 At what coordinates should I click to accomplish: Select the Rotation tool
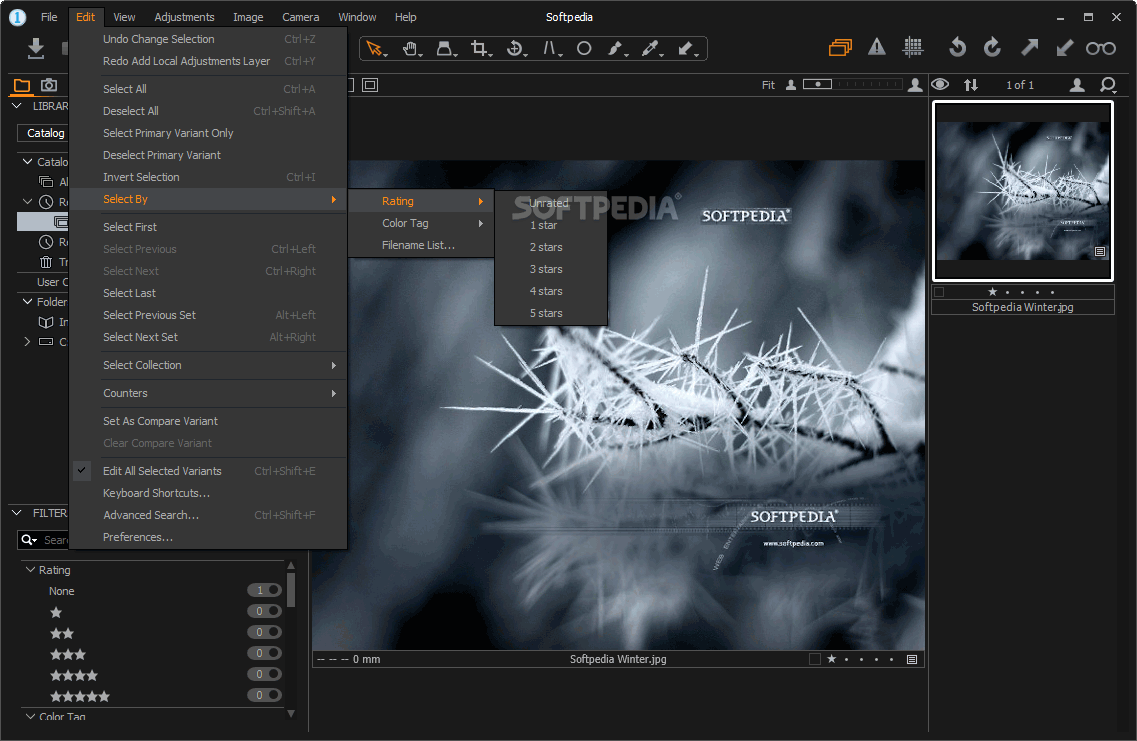coord(516,49)
